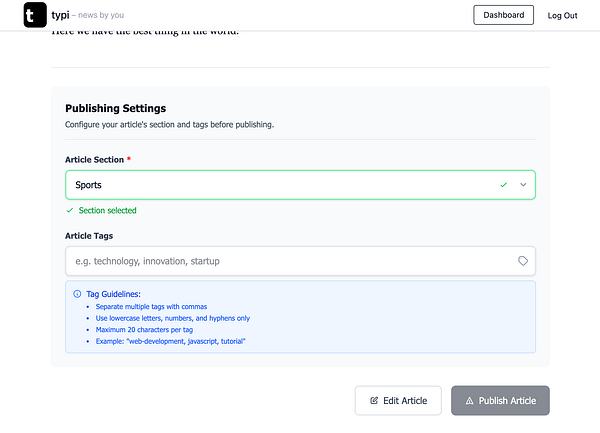The width and height of the screenshot is (600, 433).
Task: Click the Publishing Settings heading
Action: pos(115,108)
